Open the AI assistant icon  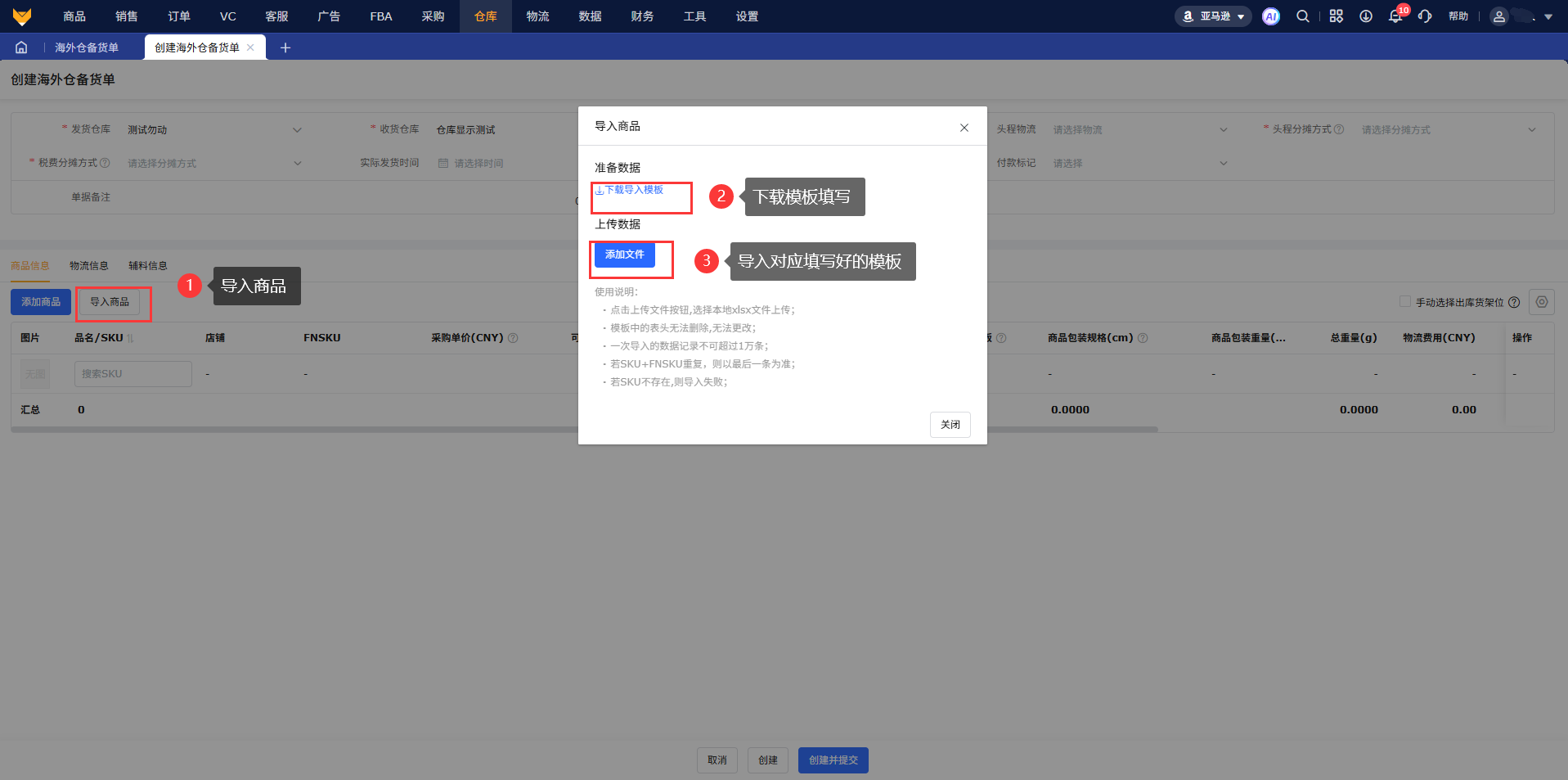(1270, 16)
